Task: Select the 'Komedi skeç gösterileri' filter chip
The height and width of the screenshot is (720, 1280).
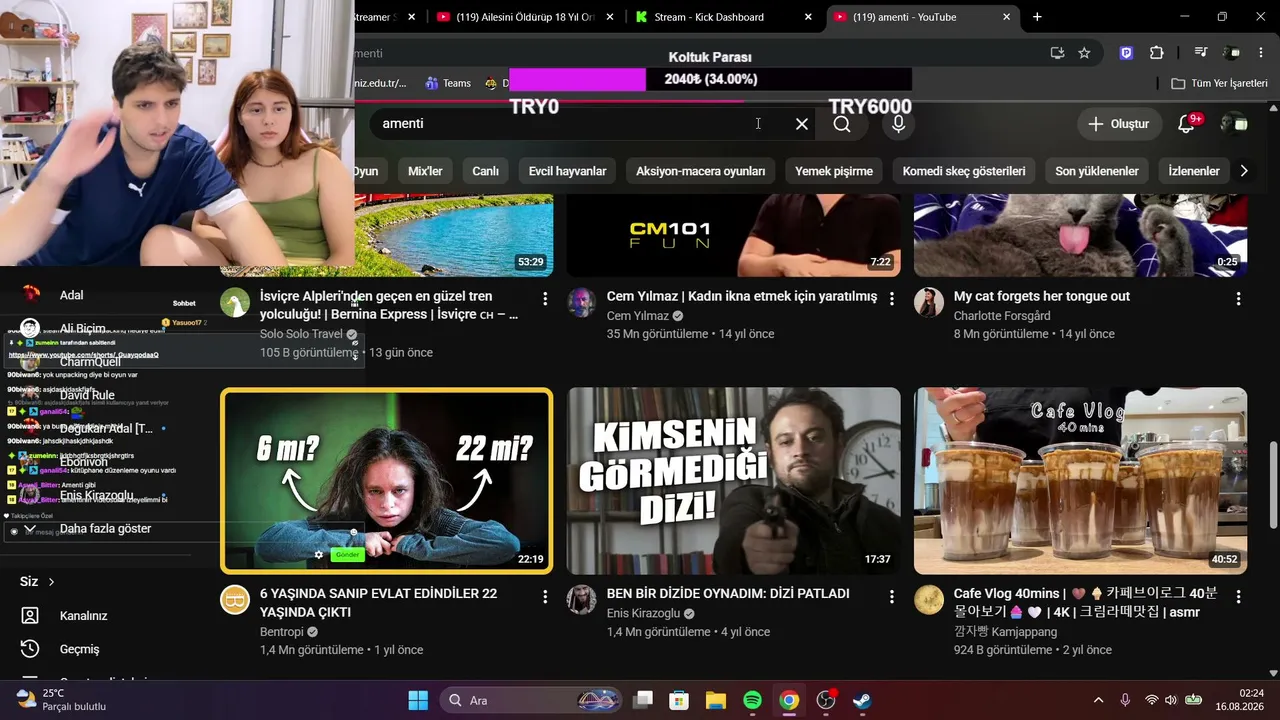Action: (x=964, y=171)
